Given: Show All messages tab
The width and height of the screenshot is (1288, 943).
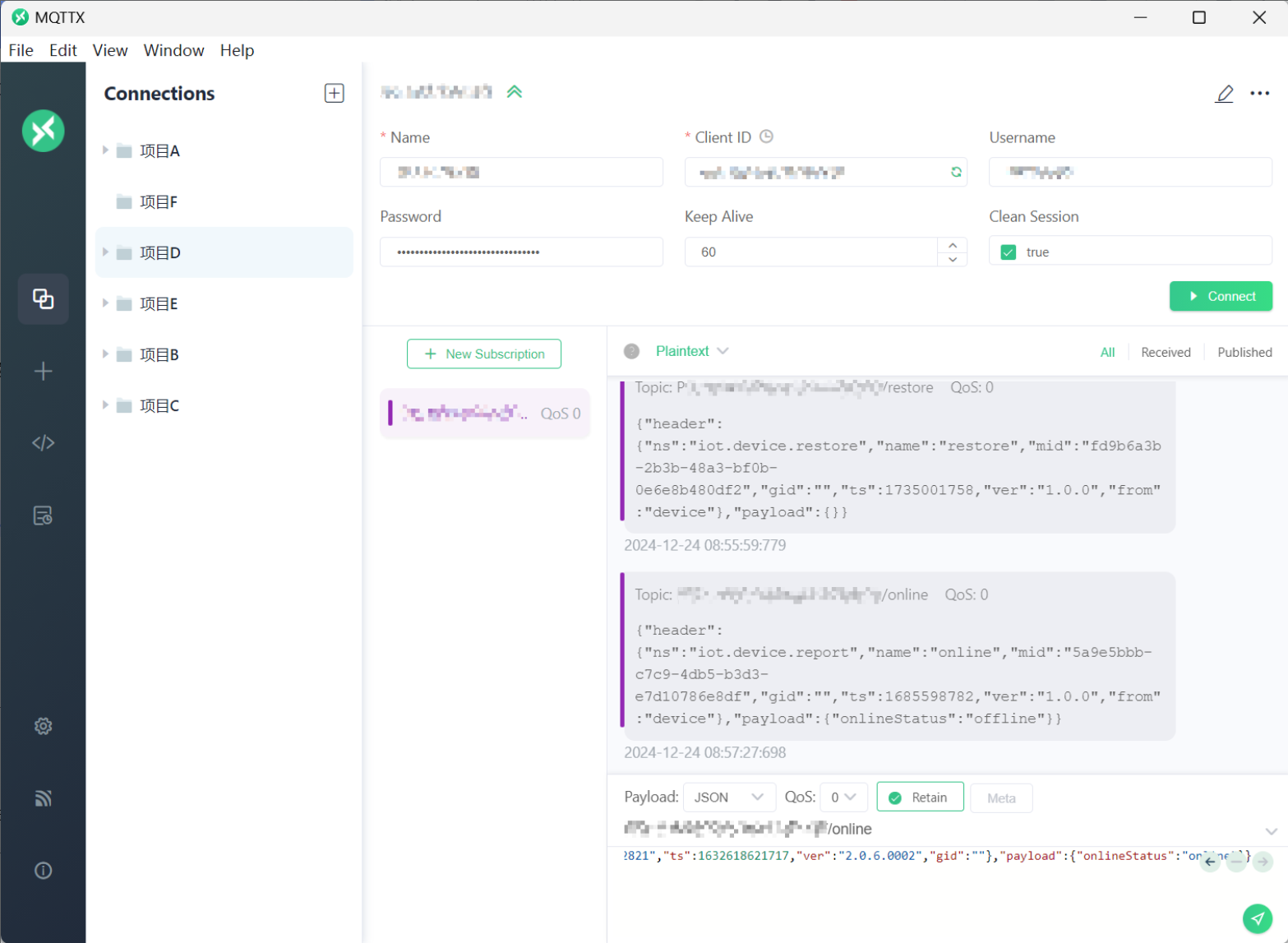Looking at the screenshot, I should 1107,352.
